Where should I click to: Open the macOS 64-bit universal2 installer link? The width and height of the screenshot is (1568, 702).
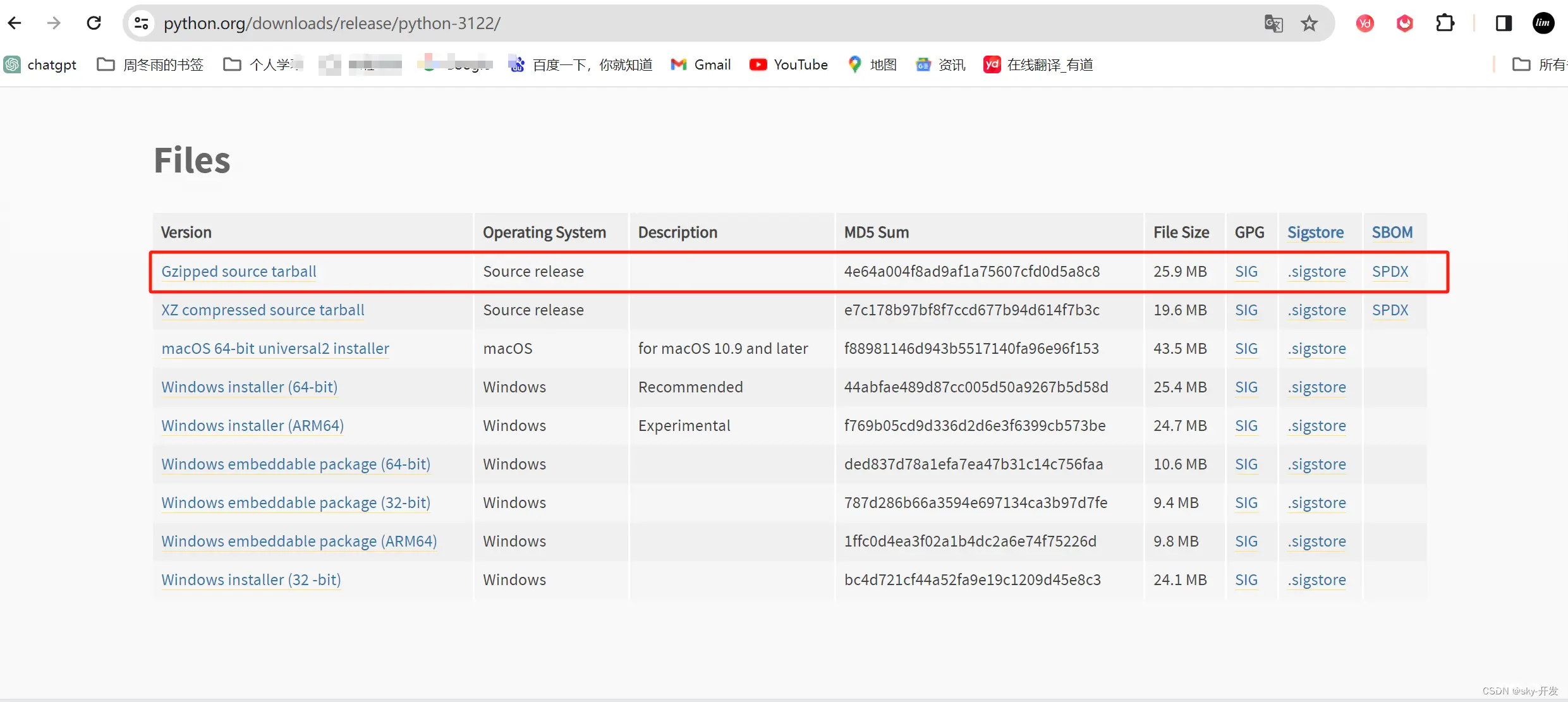point(276,348)
